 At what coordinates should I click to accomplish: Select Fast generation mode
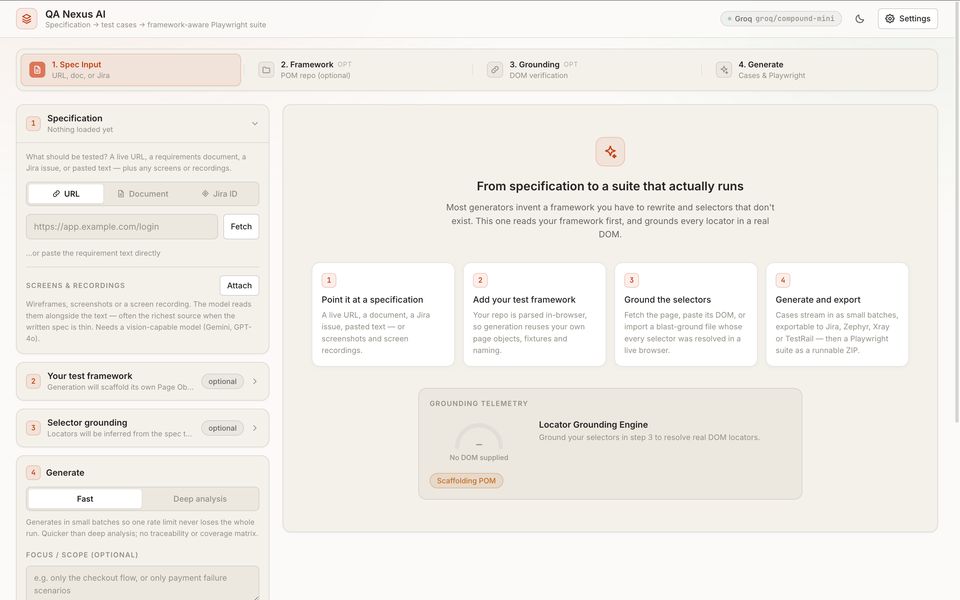pyautogui.click(x=85, y=499)
